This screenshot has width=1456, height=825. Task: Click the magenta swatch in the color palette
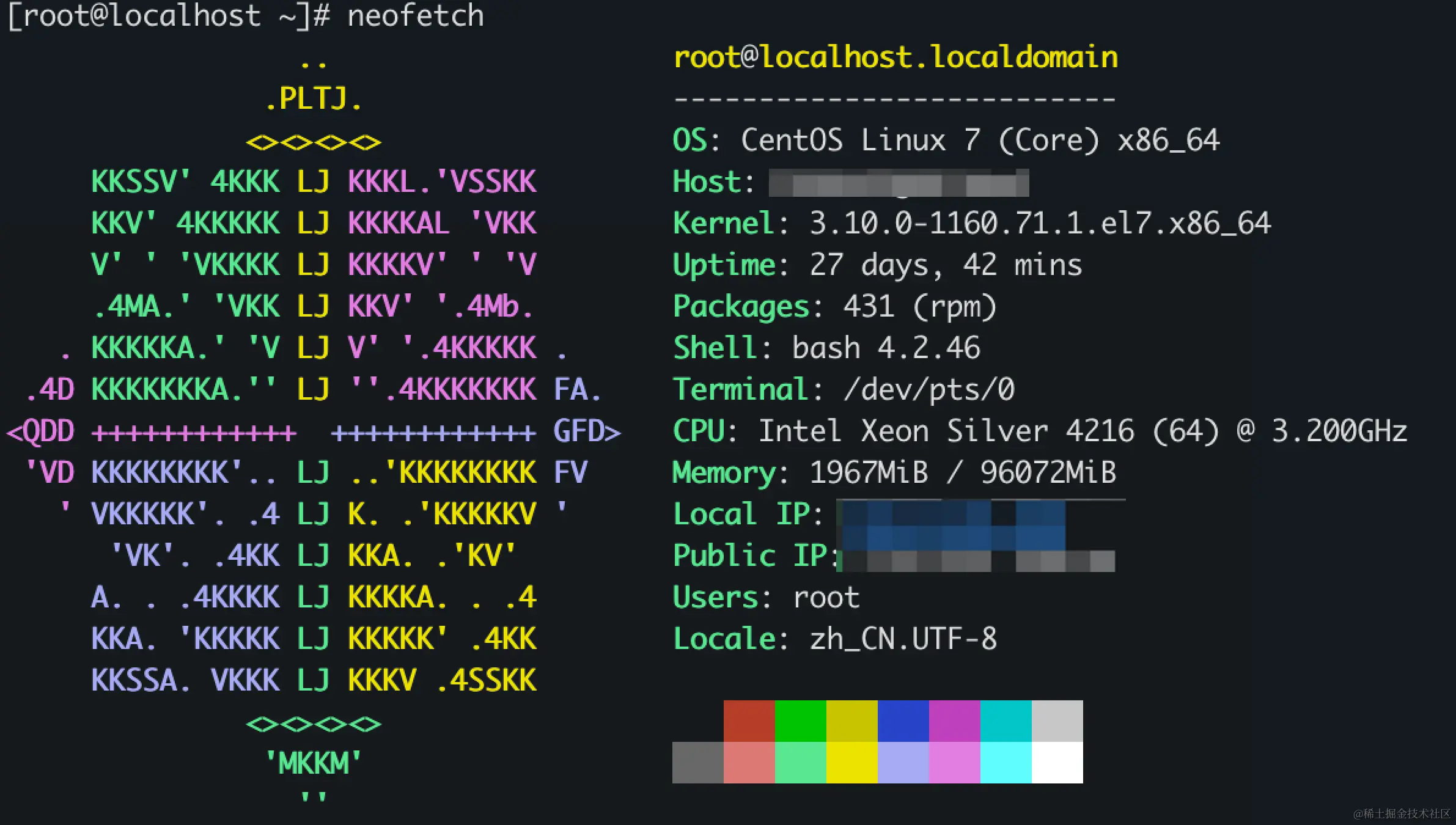click(954, 720)
